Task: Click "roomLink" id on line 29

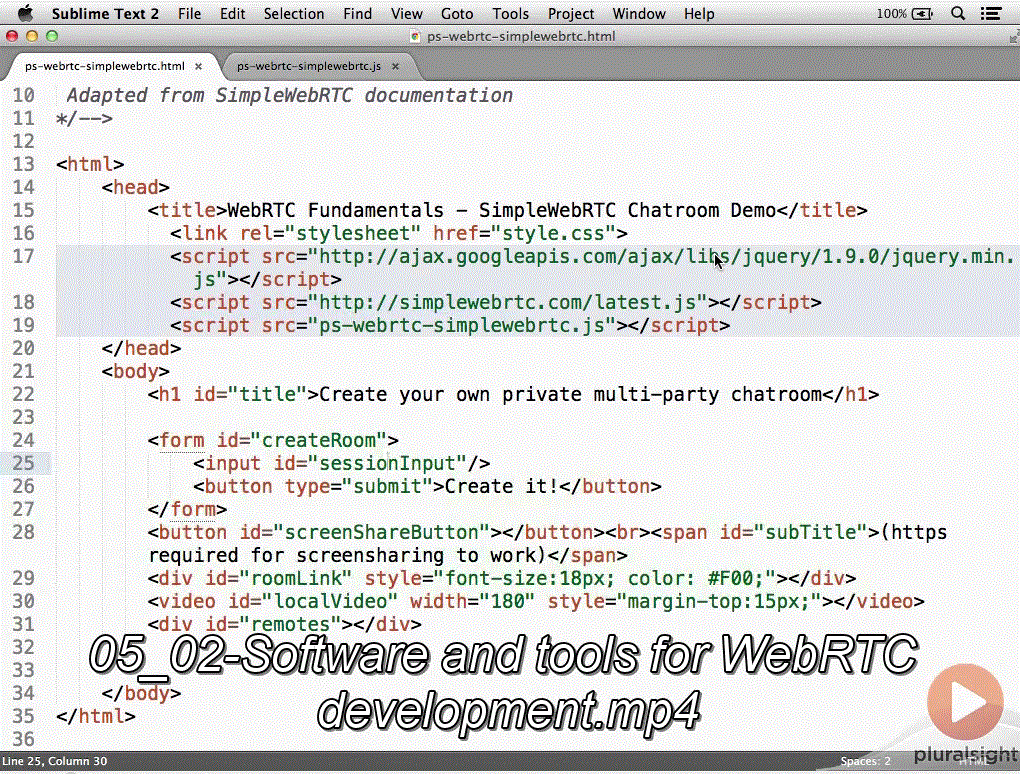Action: pos(295,578)
